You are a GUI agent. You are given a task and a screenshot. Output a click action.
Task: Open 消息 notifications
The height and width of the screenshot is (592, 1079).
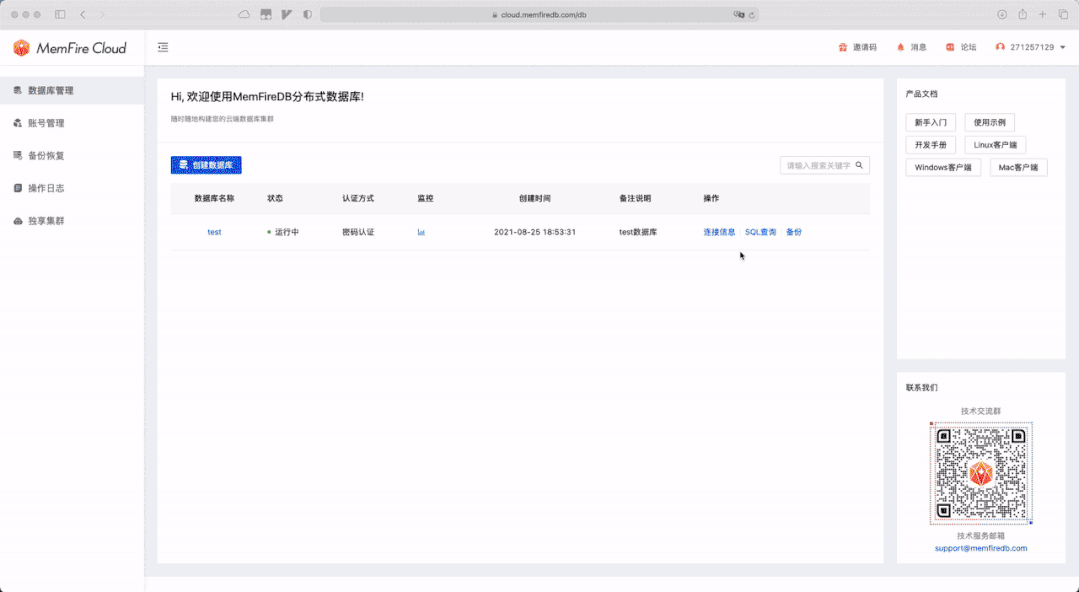coord(912,47)
